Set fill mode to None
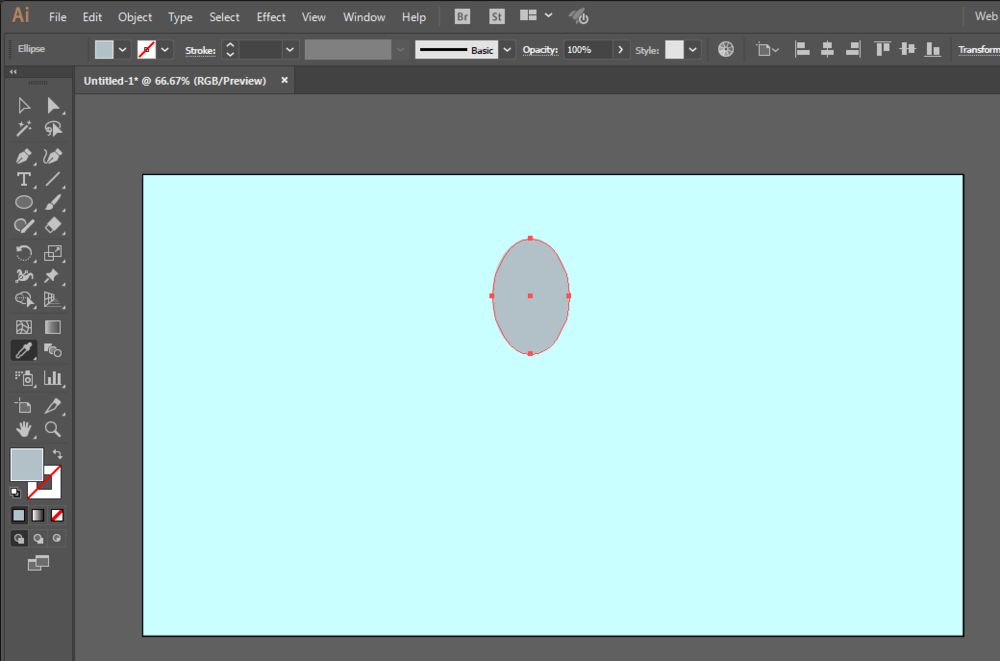The width and height of the screenshot is (1000, 661). 57,515
